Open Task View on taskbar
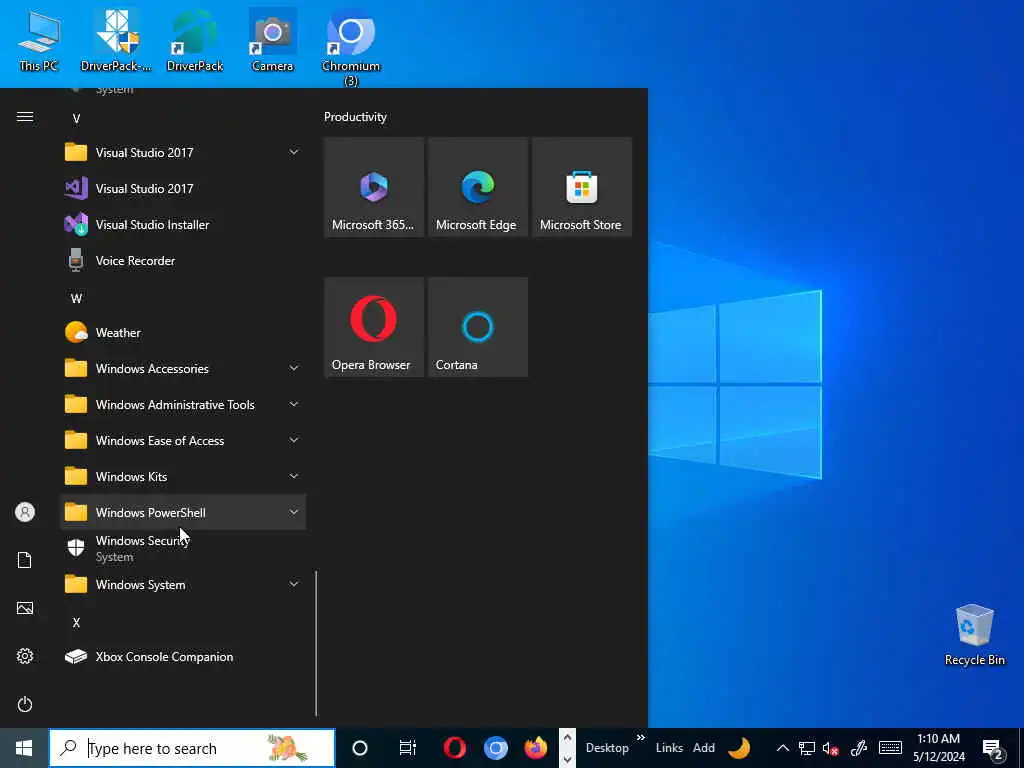Screen dimensions: 1024x768 [408, 748]
